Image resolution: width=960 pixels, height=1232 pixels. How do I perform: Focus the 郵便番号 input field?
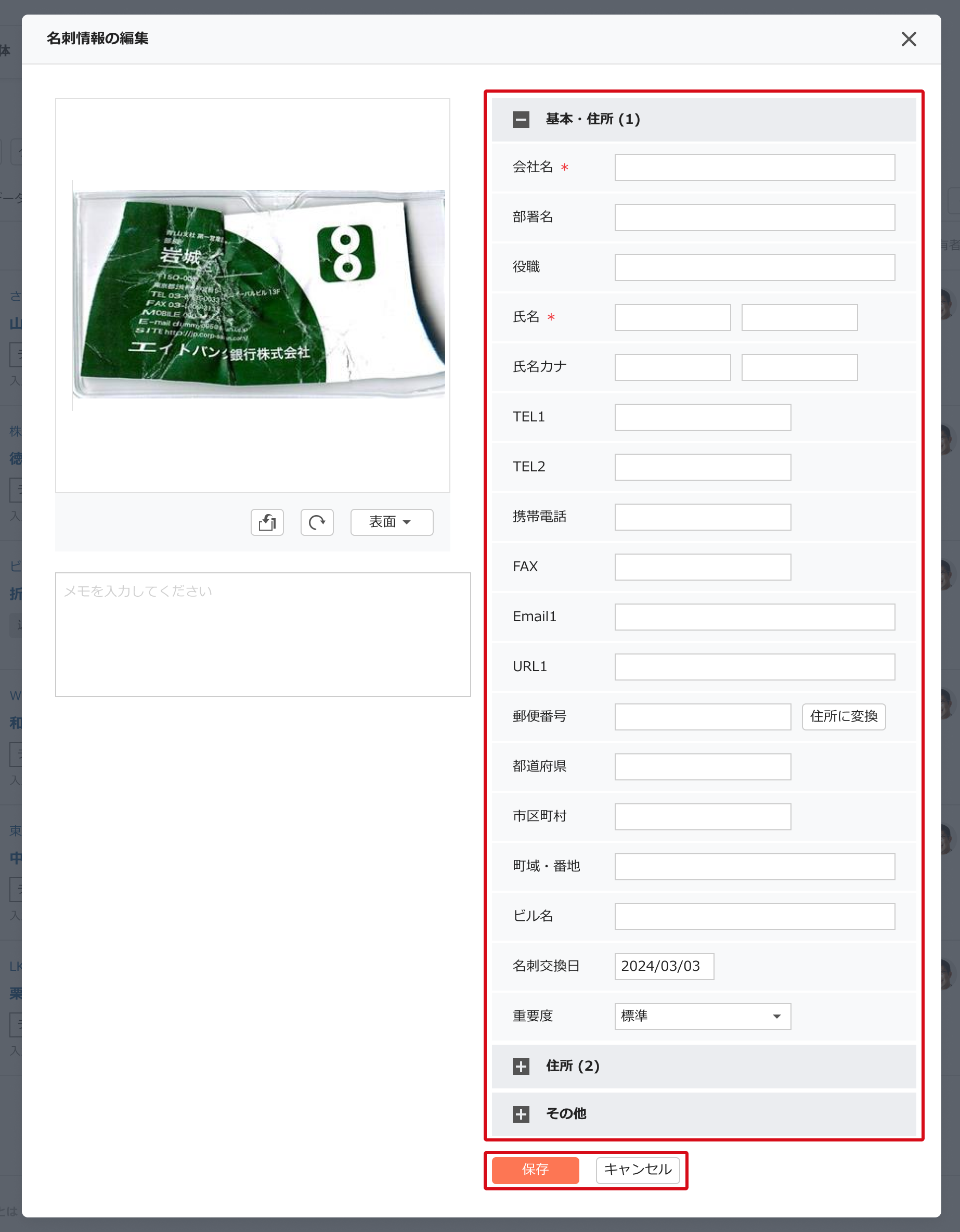[703, 716]
